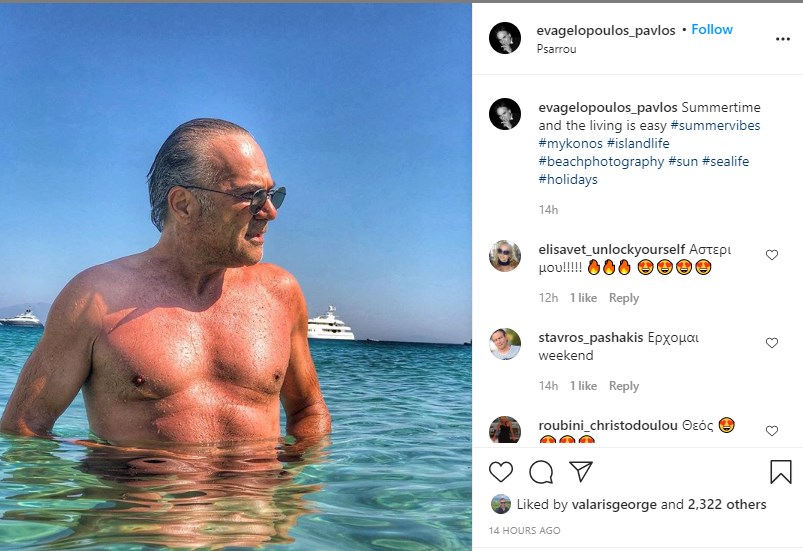The width and height of the screenshot is (803, 551).
Task: Reply to stavros_pashakis's comment
Action: [624, 386]
